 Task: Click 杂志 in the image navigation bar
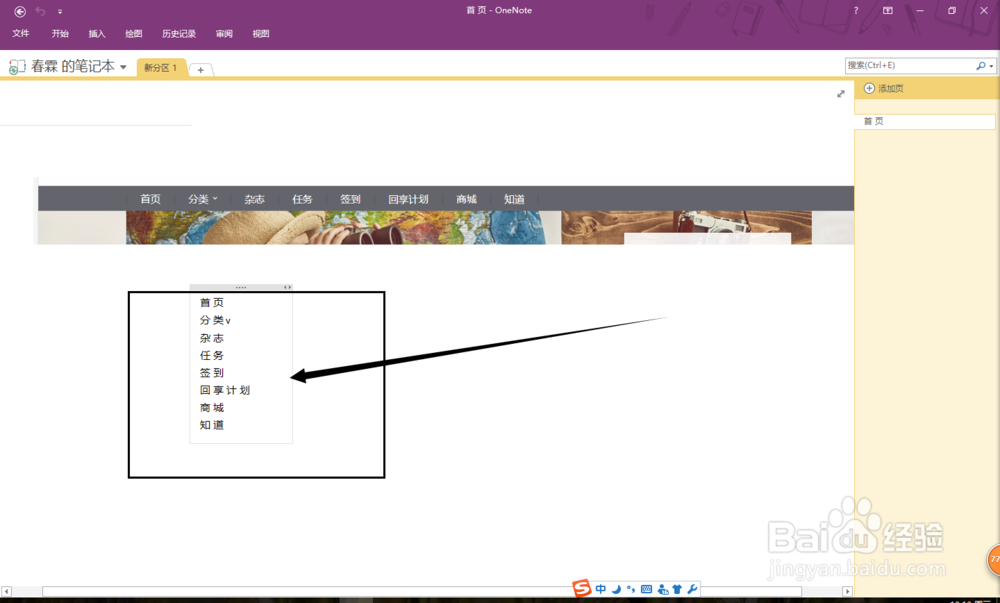click(254, 199)
